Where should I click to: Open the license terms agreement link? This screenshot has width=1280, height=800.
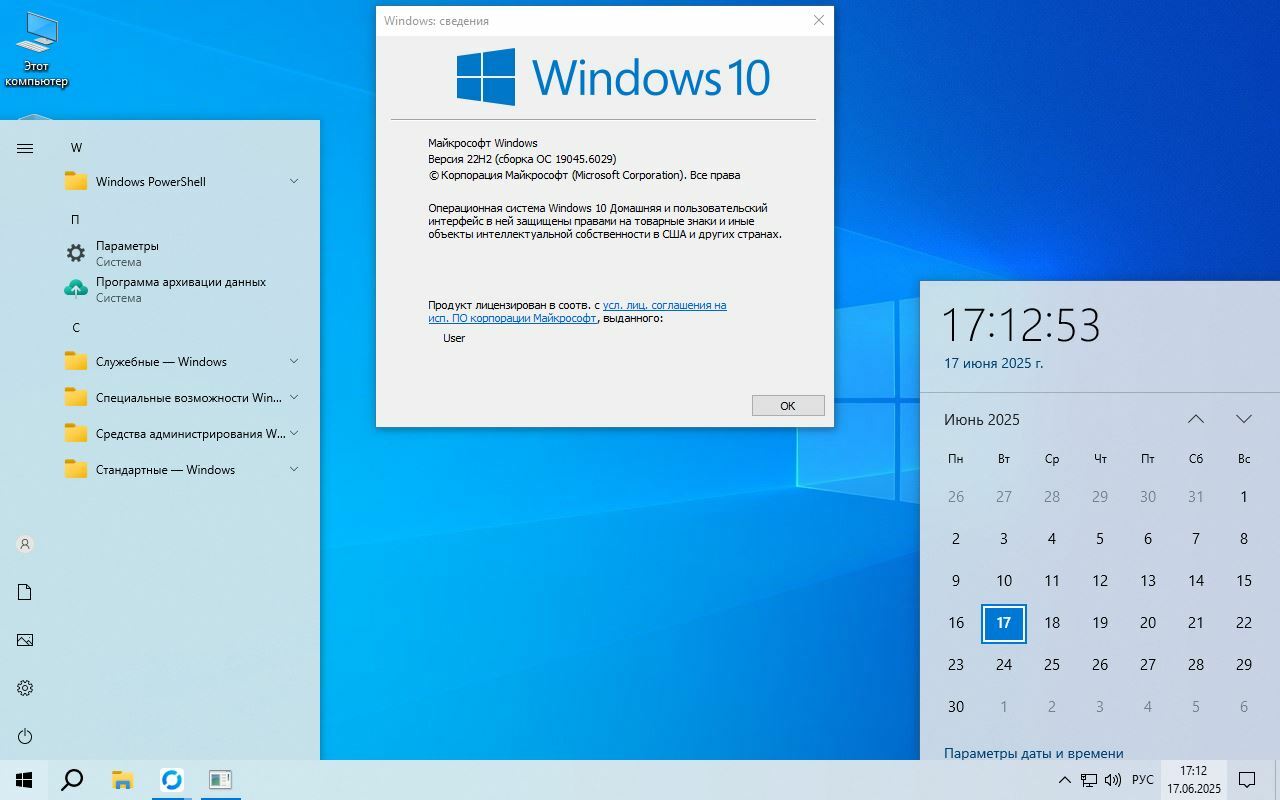click(664, 305)
